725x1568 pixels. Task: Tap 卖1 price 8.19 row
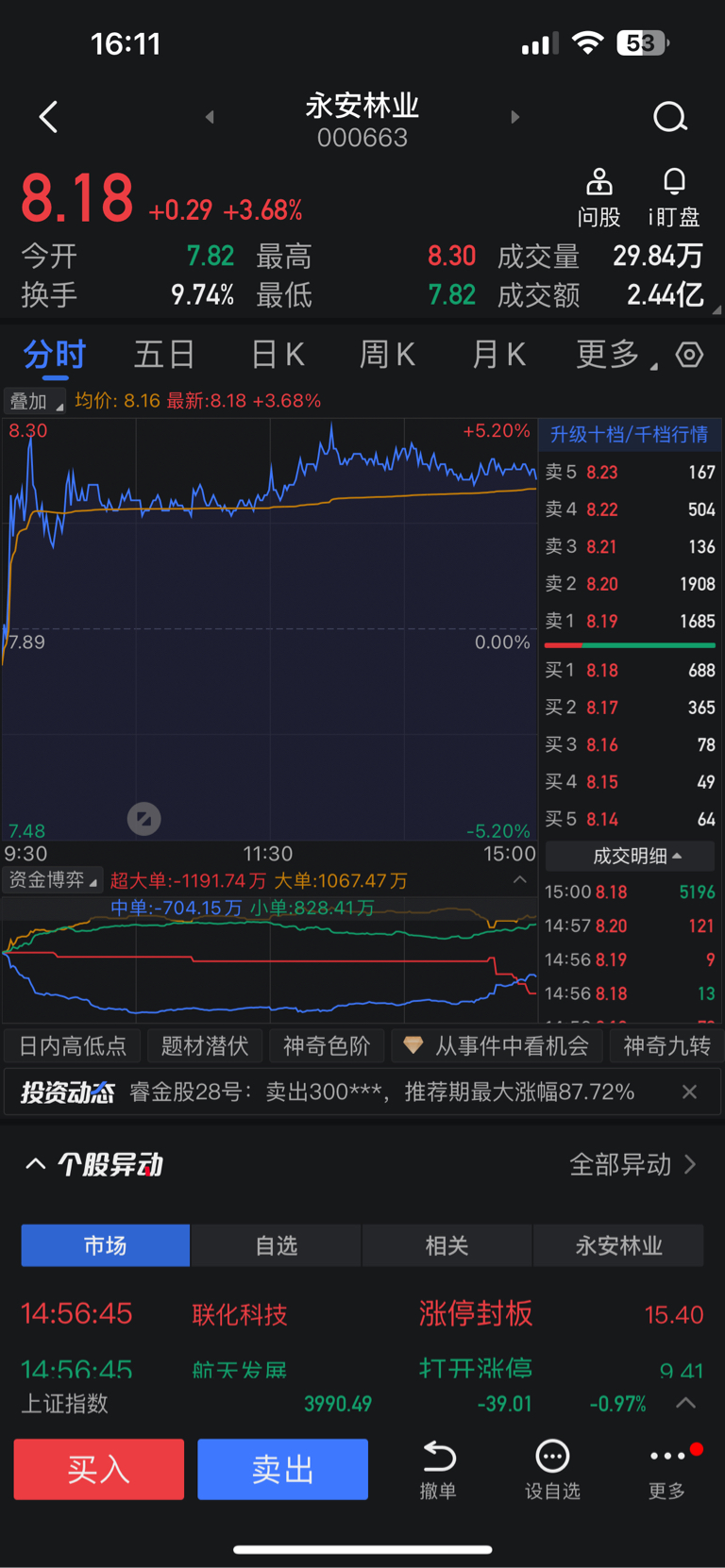coord(630,621)
